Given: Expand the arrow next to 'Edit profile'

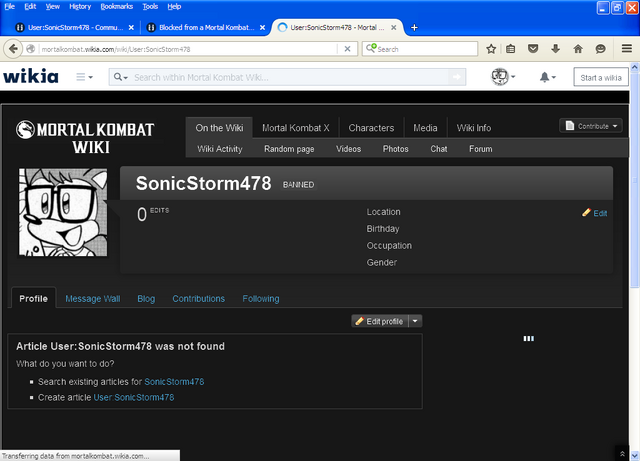Looking at the screenshot, I should pos(415,321).
